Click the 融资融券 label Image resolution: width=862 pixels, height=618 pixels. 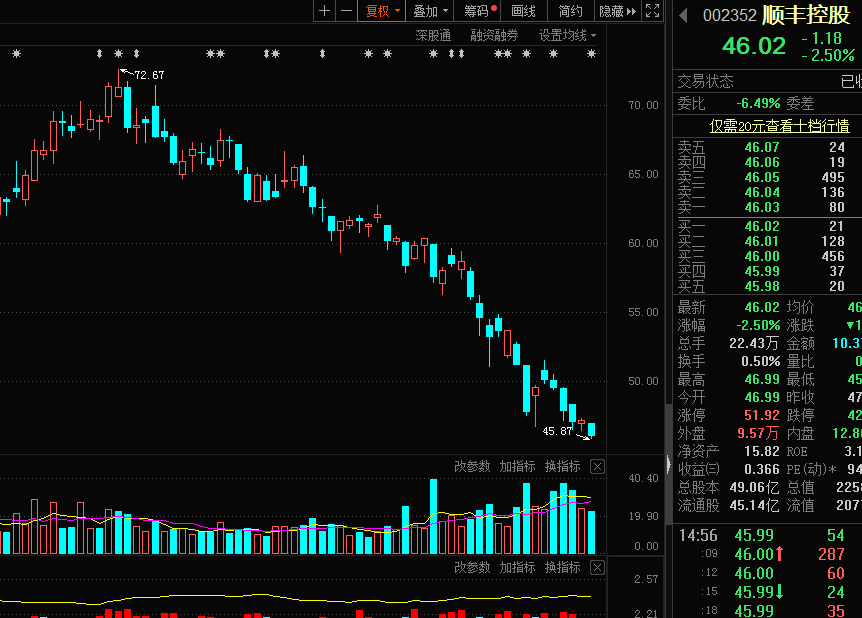[494, 36]
